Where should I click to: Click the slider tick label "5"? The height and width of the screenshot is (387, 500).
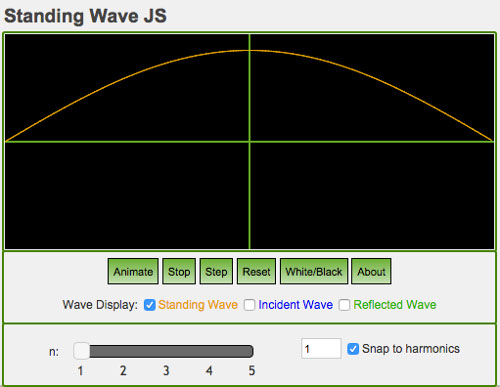[x=252, y=371]
